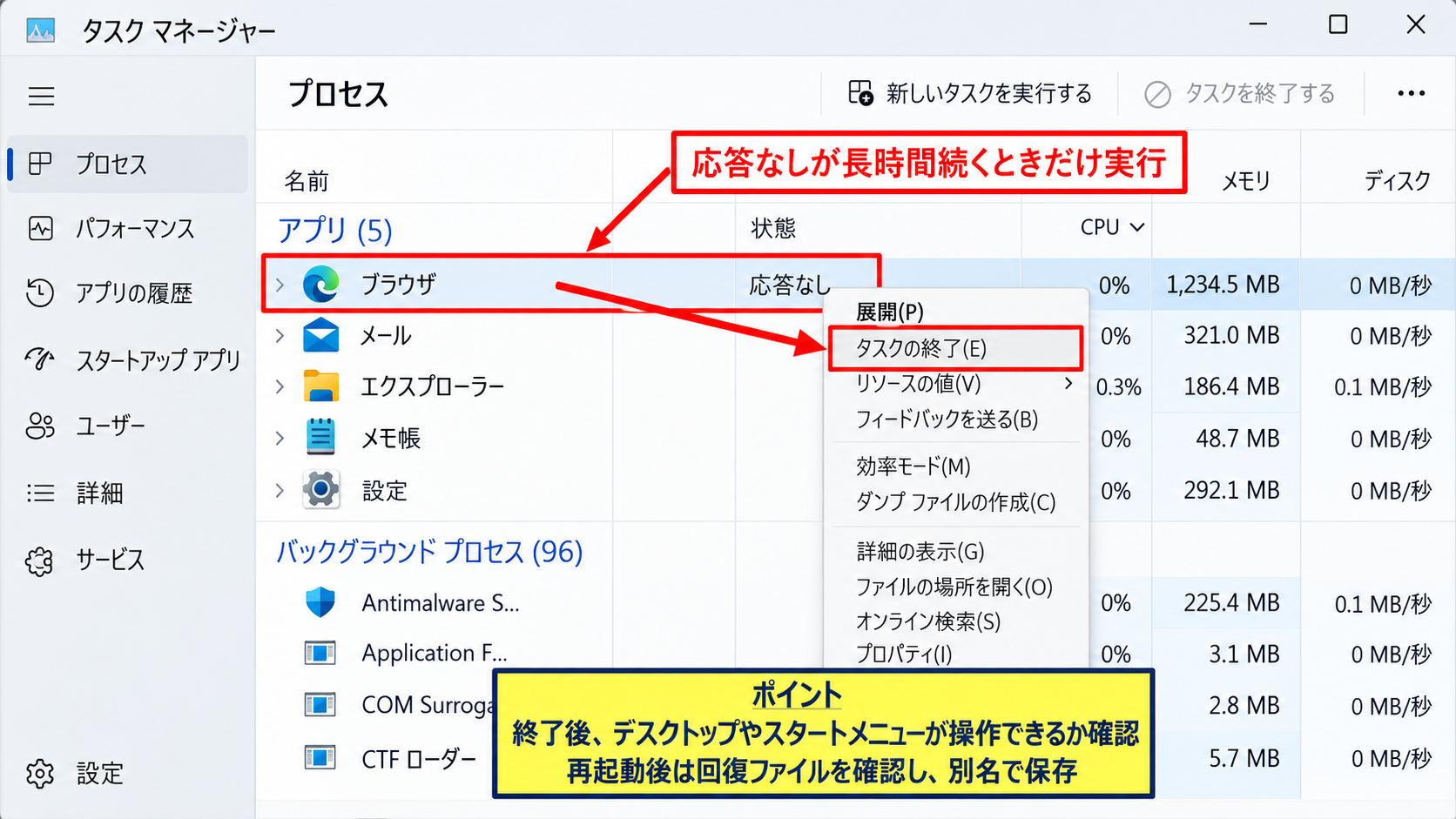Choose ダンプ ファイルの作成(C) entry
The width and height of the screenshot is (1456, 819).
[x=955, y=502]
